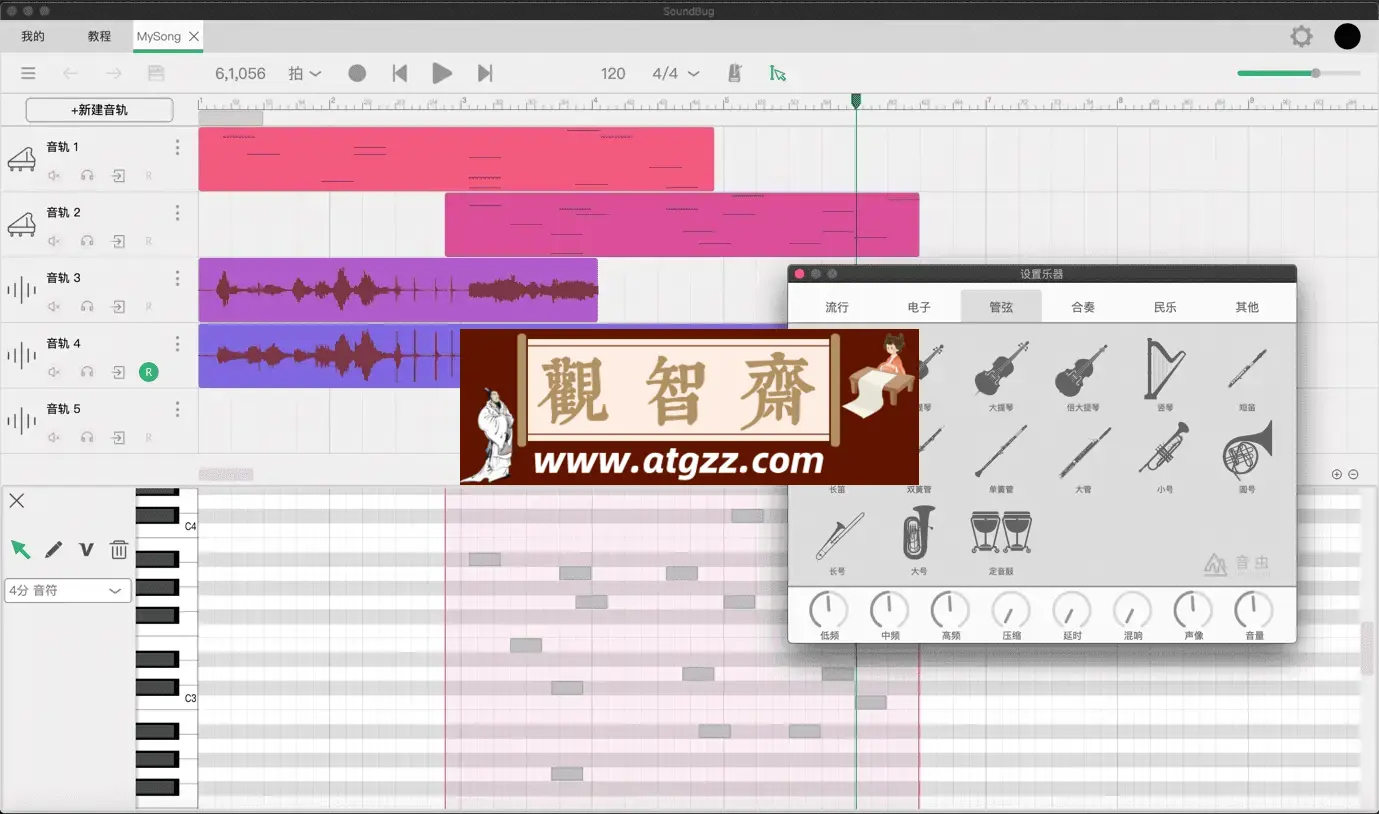Click the trash delete icon in note editor
Screen dimensions: 1379x814
click(x=118, y=549)
